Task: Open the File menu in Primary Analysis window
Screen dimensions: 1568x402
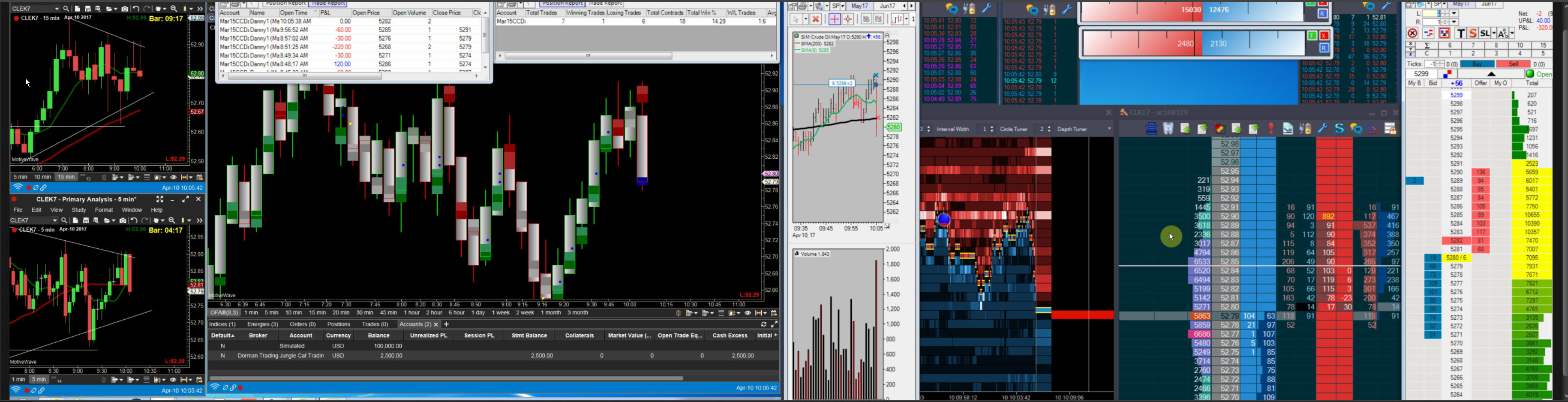Action: (x=18, y=210)
